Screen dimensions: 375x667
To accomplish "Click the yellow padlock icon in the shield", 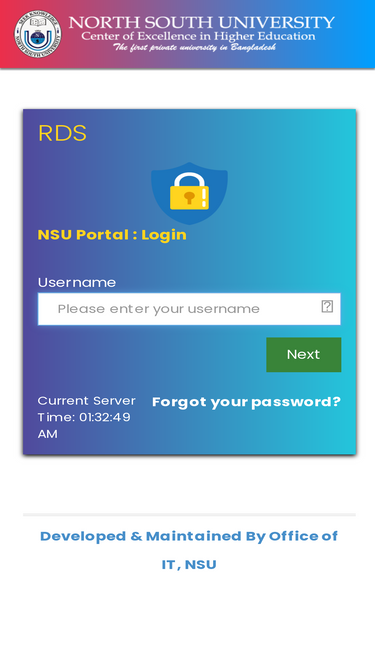I will (x=189, y=191).
